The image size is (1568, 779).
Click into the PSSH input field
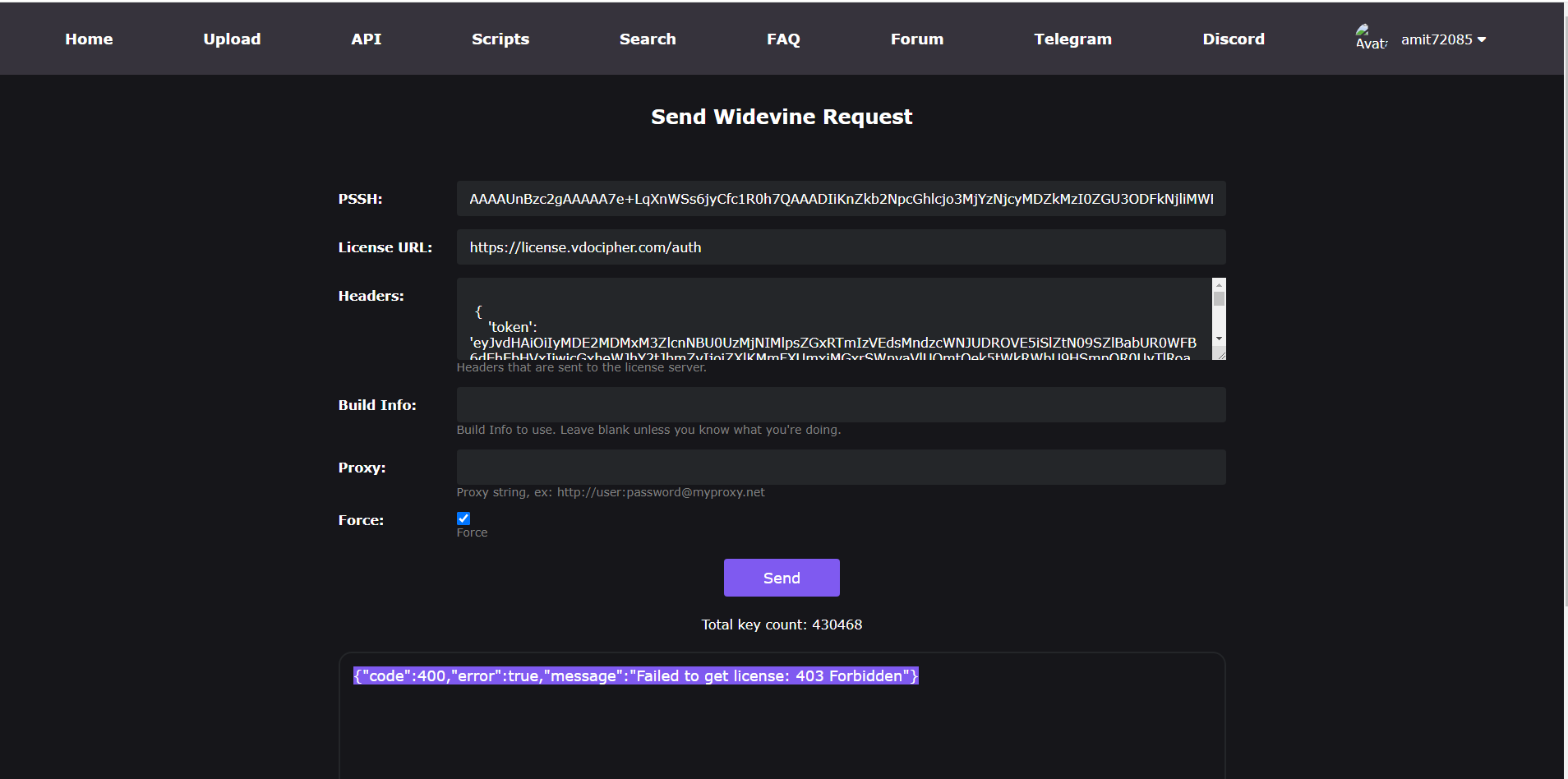click(841, 199)
